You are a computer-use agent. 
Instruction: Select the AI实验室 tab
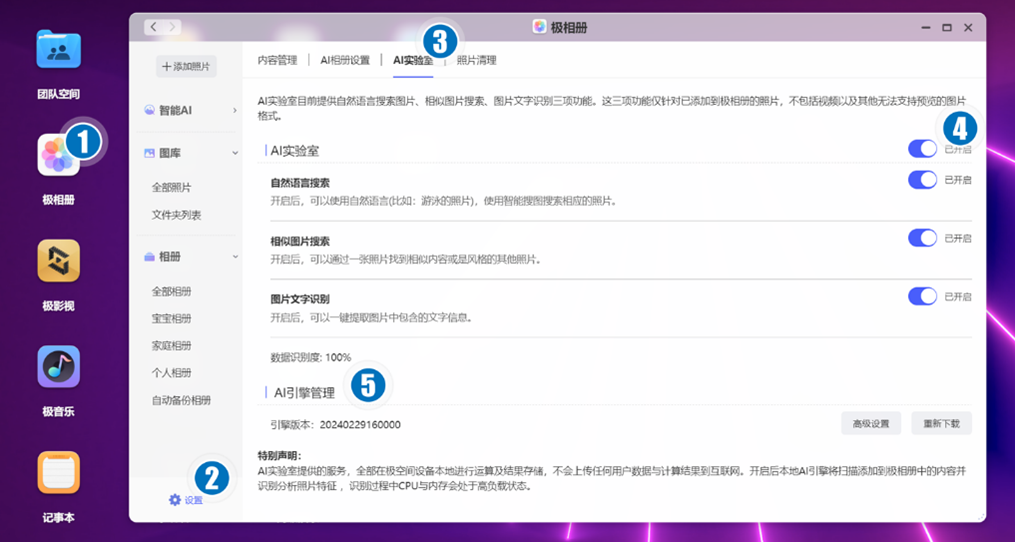tap(413, 60)
